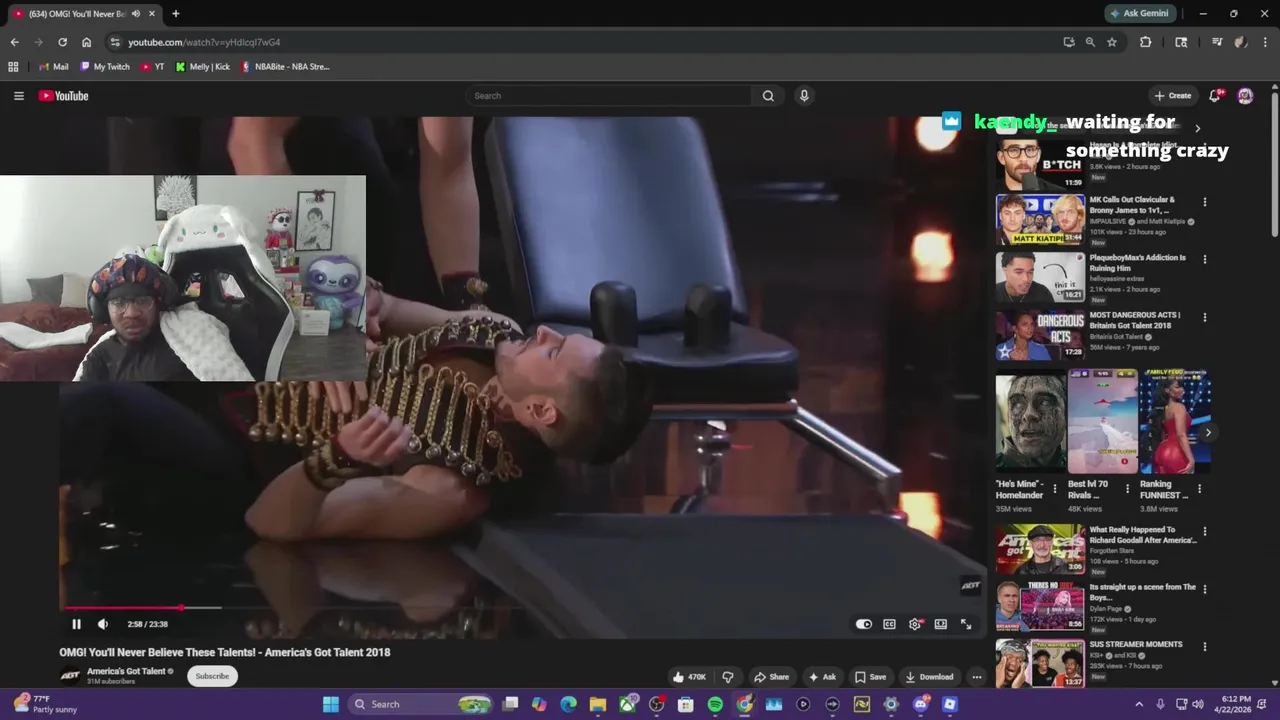
Task: Open options for MK Calls Out video
Action: [1204, 202]
